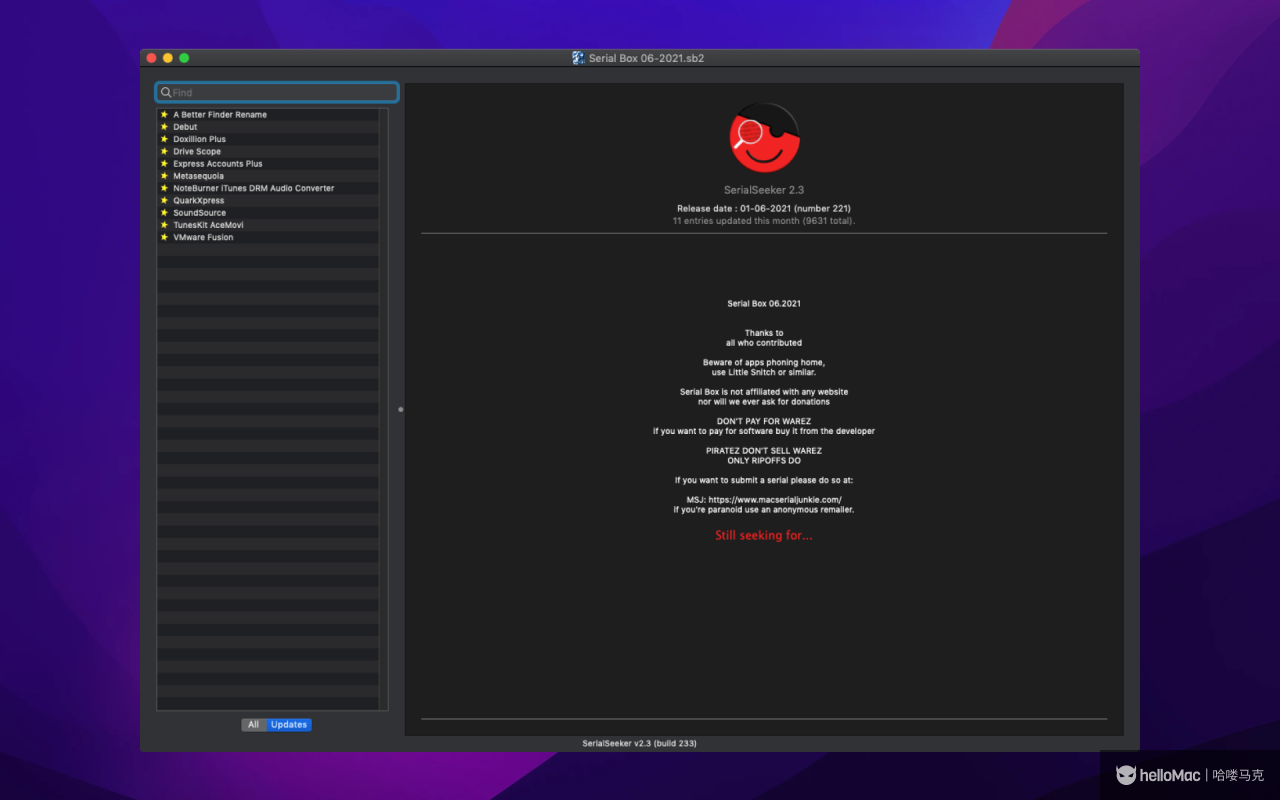Viewport: 1280px width, 800px height.
Task: Click the Still seeking for... text
Action: pos(764,536)
